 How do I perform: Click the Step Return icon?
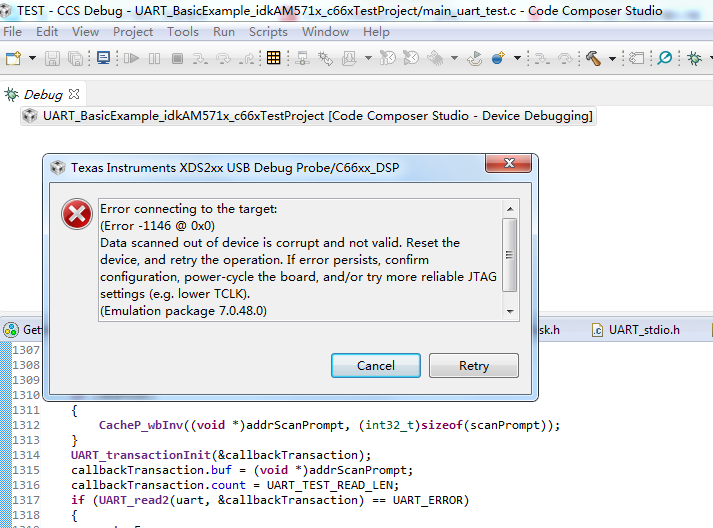pyautogui.click(x=247, y=58)
